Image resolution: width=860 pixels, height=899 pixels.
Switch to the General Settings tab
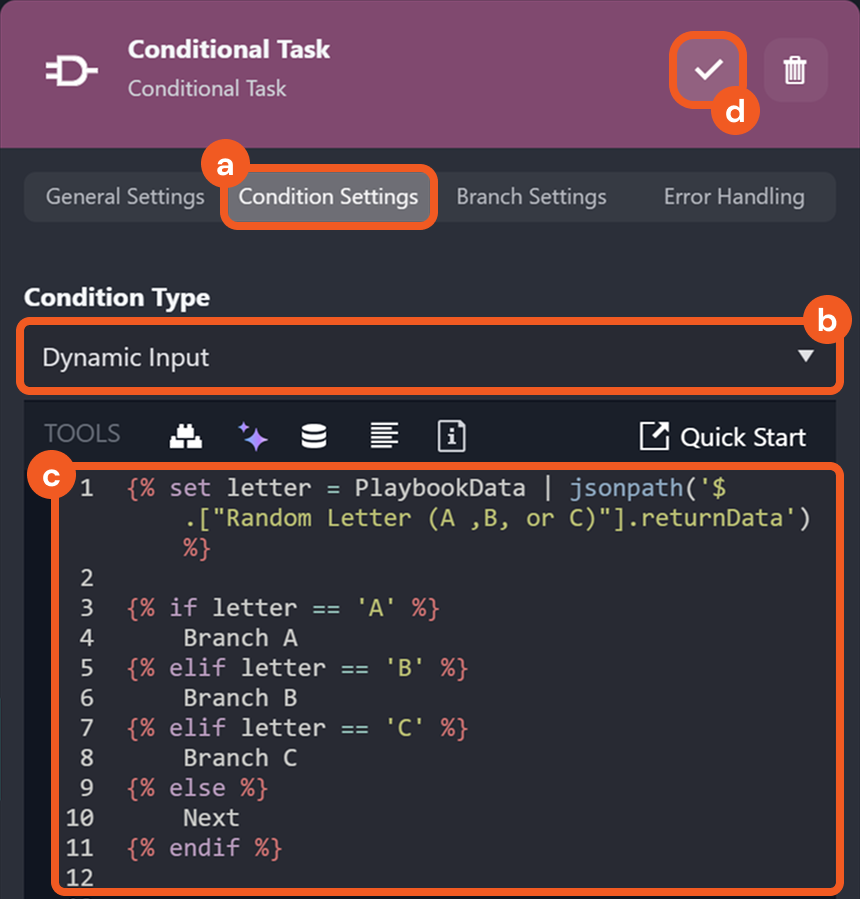coord(125,196)
